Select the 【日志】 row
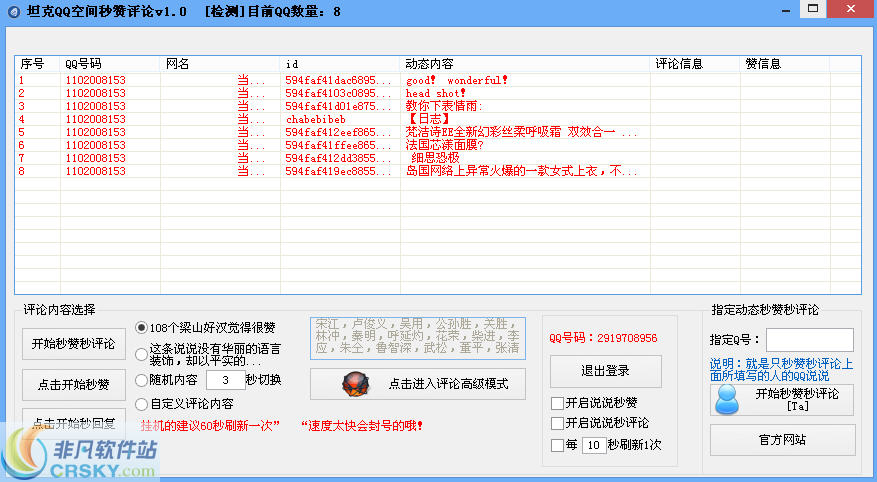 438,119
